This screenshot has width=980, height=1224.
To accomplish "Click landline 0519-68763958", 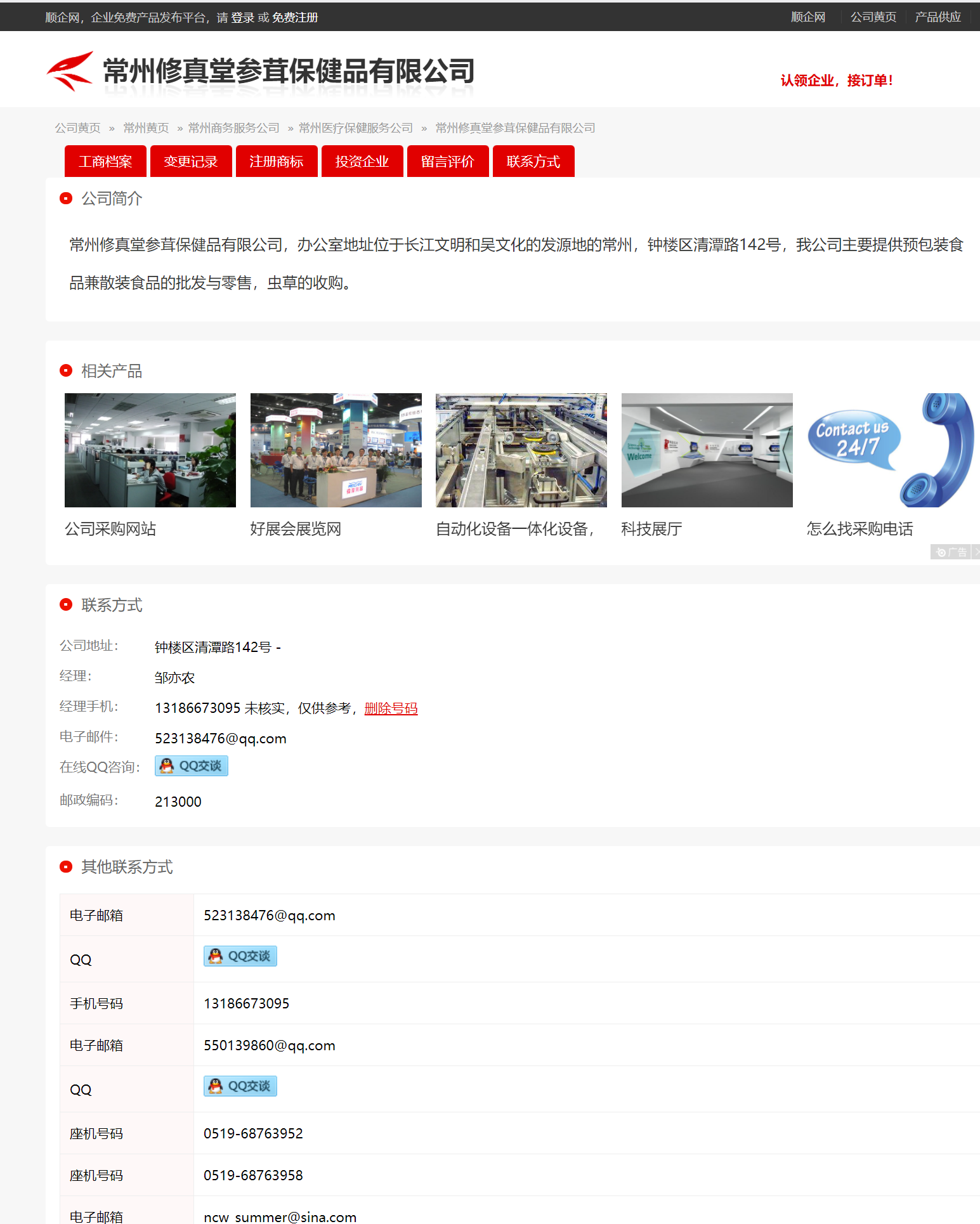I will (253, 1175).
